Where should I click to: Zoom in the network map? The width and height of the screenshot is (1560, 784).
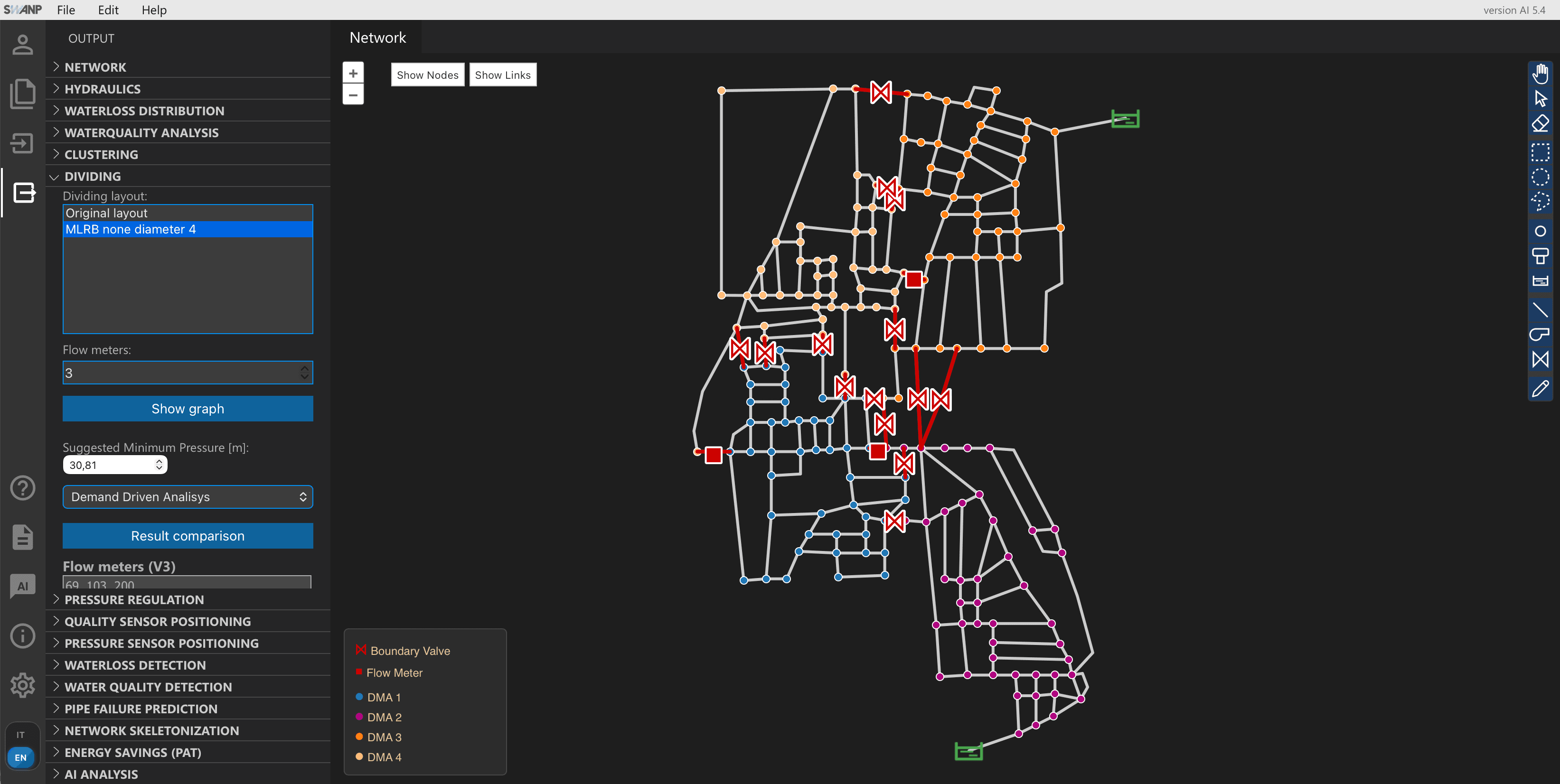click(353, 73)
